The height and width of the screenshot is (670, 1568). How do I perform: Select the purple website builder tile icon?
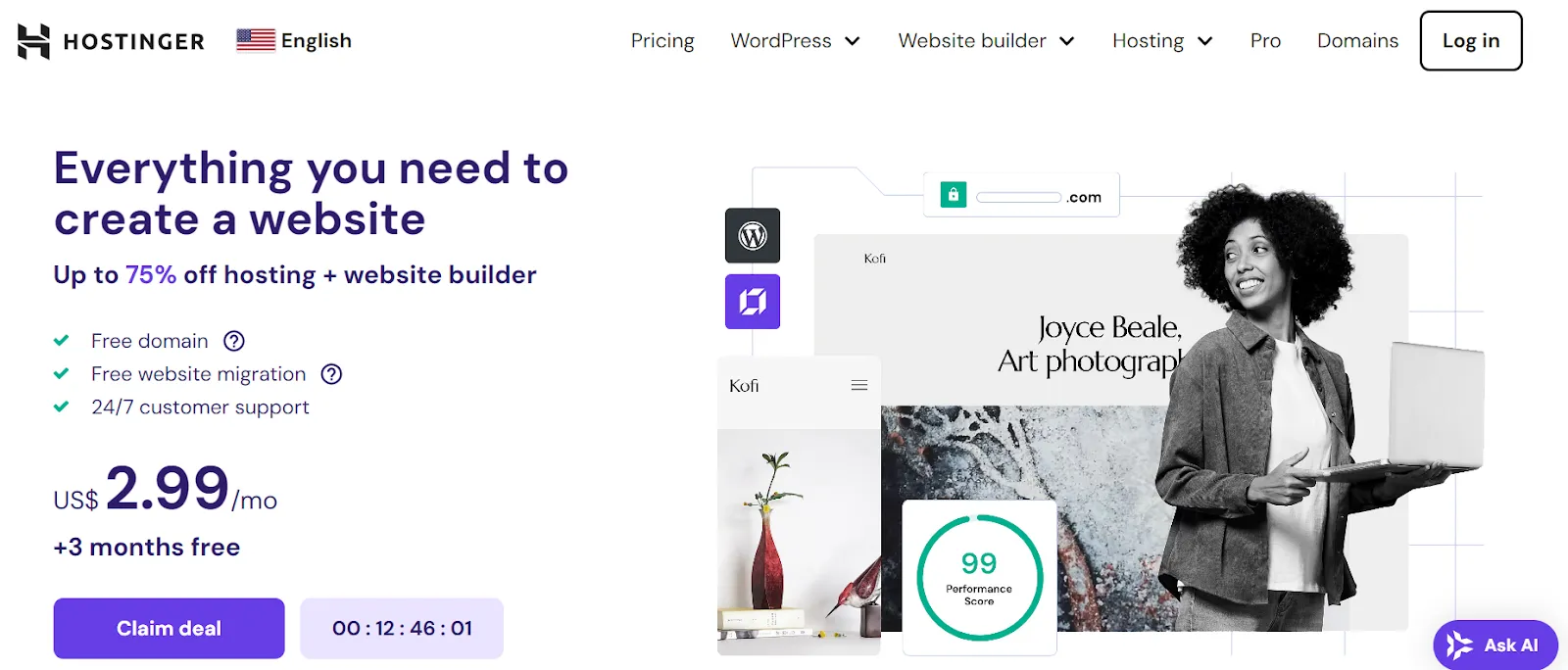pos(753,302)
